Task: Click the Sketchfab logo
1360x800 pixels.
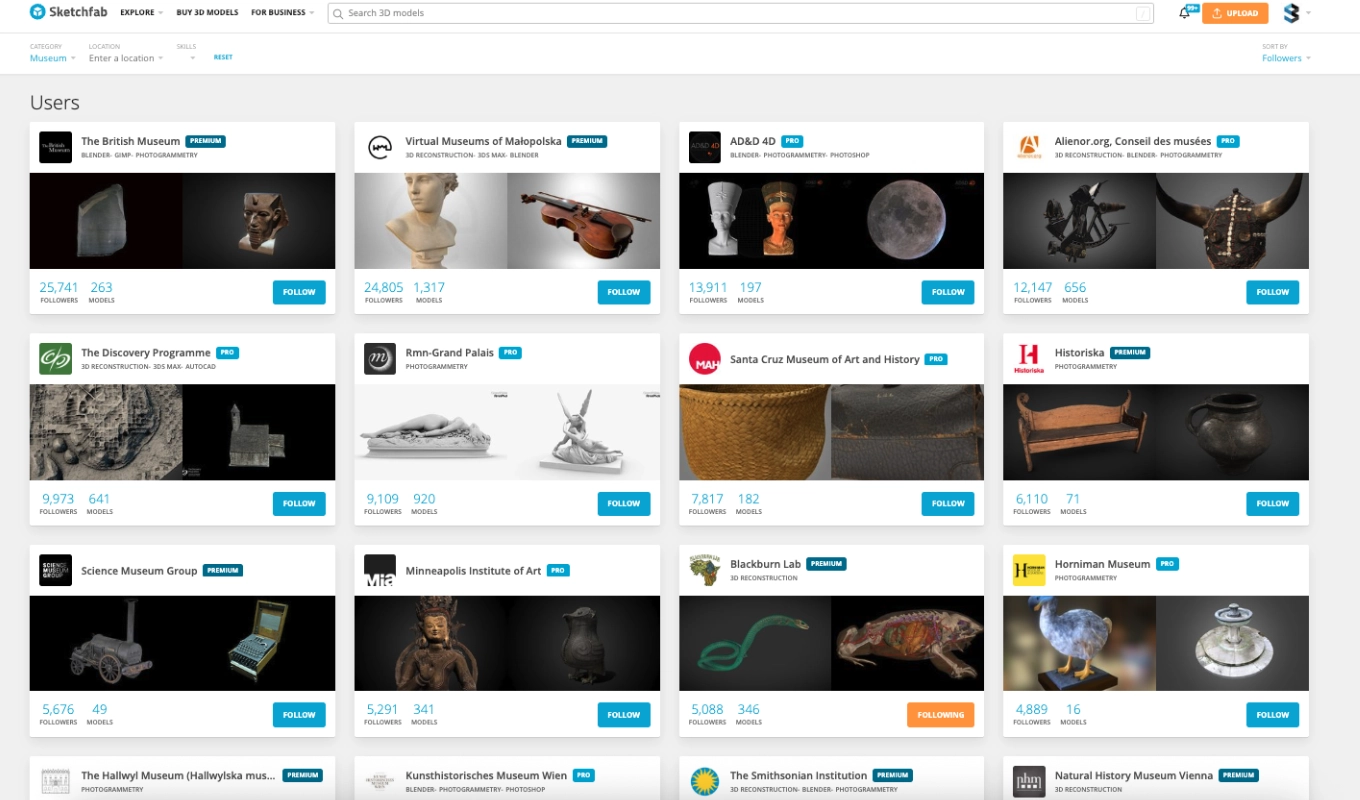Action: click(x=68, y=12)
